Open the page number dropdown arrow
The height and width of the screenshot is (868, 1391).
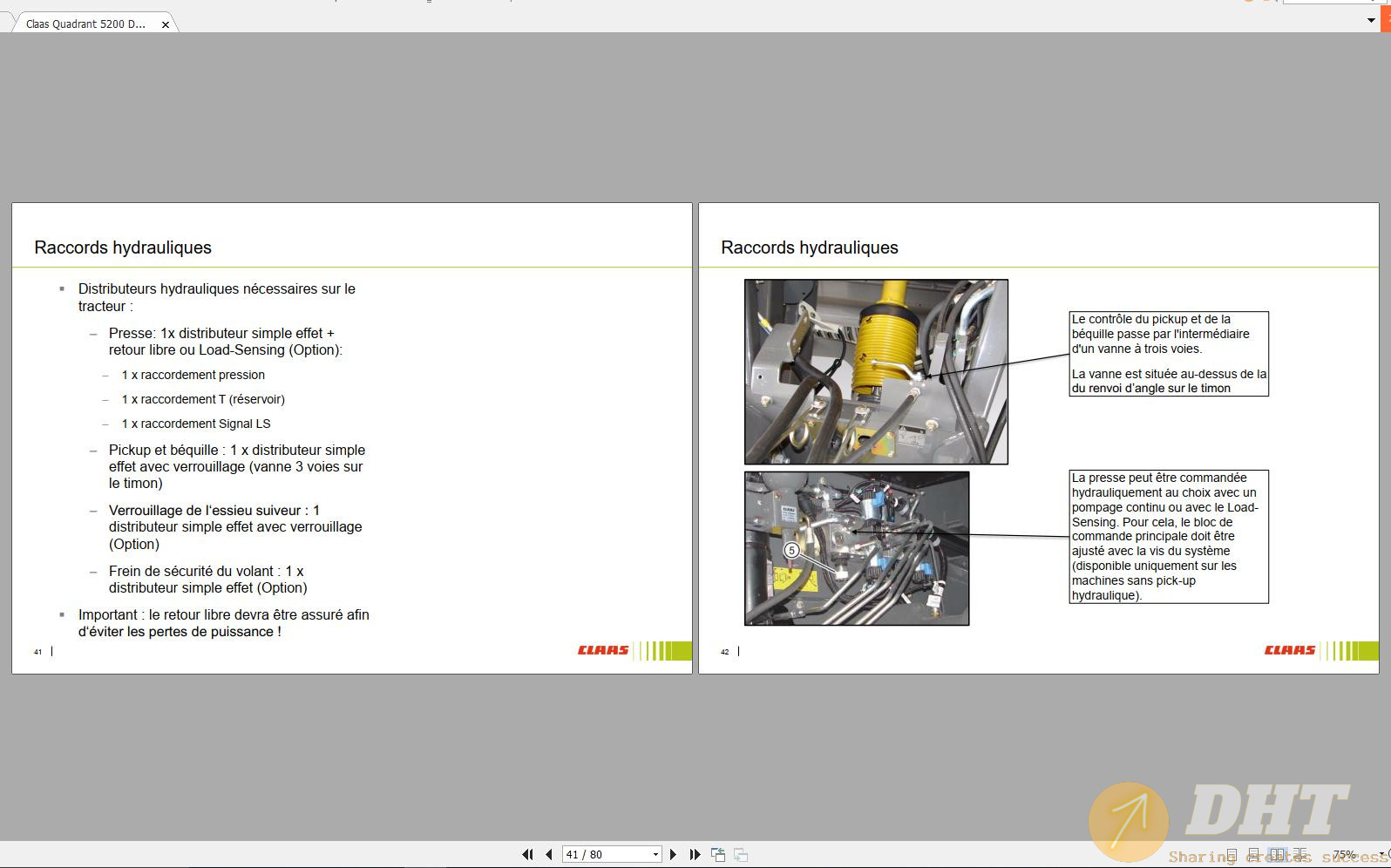click(655, 855)
